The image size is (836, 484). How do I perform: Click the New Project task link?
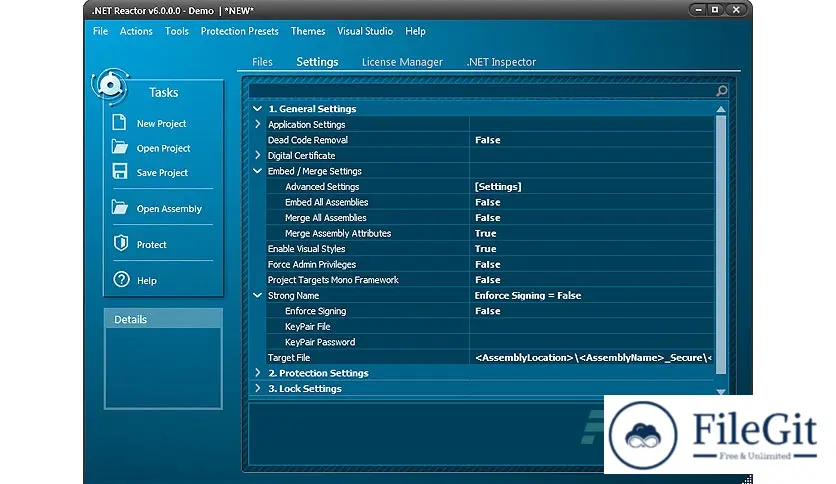click(161, 124)
